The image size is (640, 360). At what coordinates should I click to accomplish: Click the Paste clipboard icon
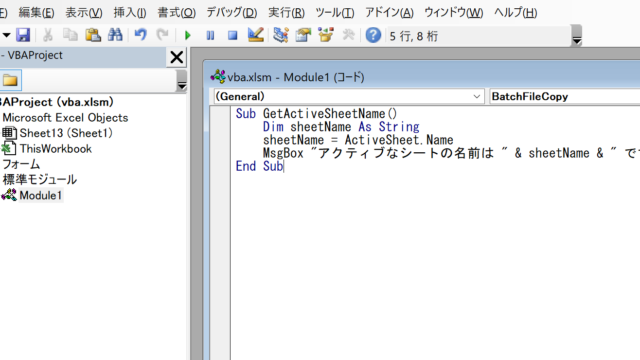(93, 35)
